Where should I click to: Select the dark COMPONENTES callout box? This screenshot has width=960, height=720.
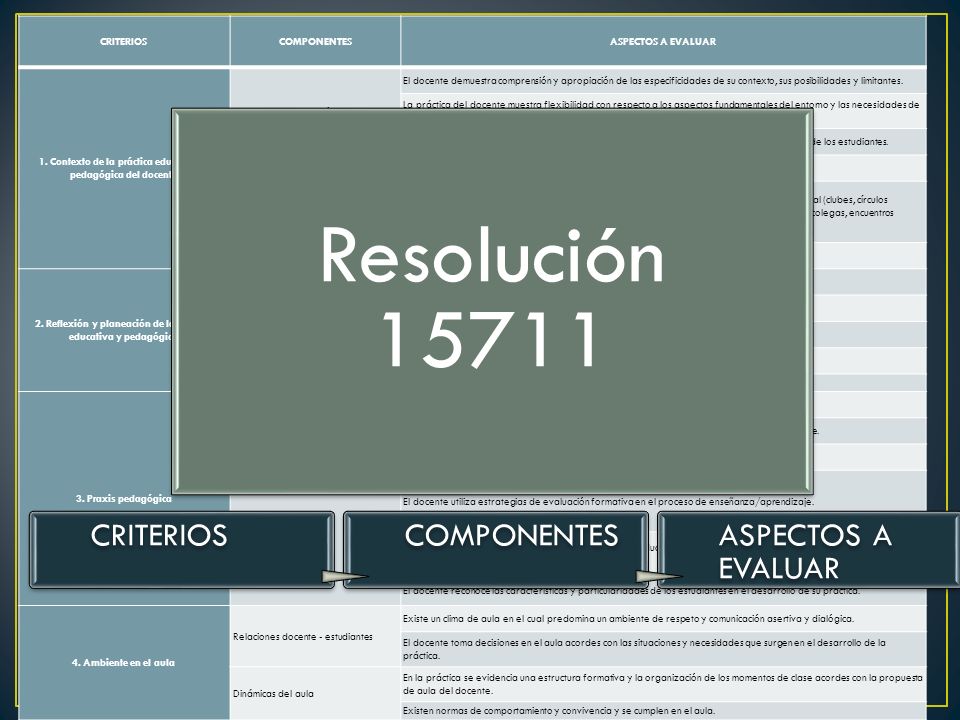pyautogui.click(x=495, y=550)
